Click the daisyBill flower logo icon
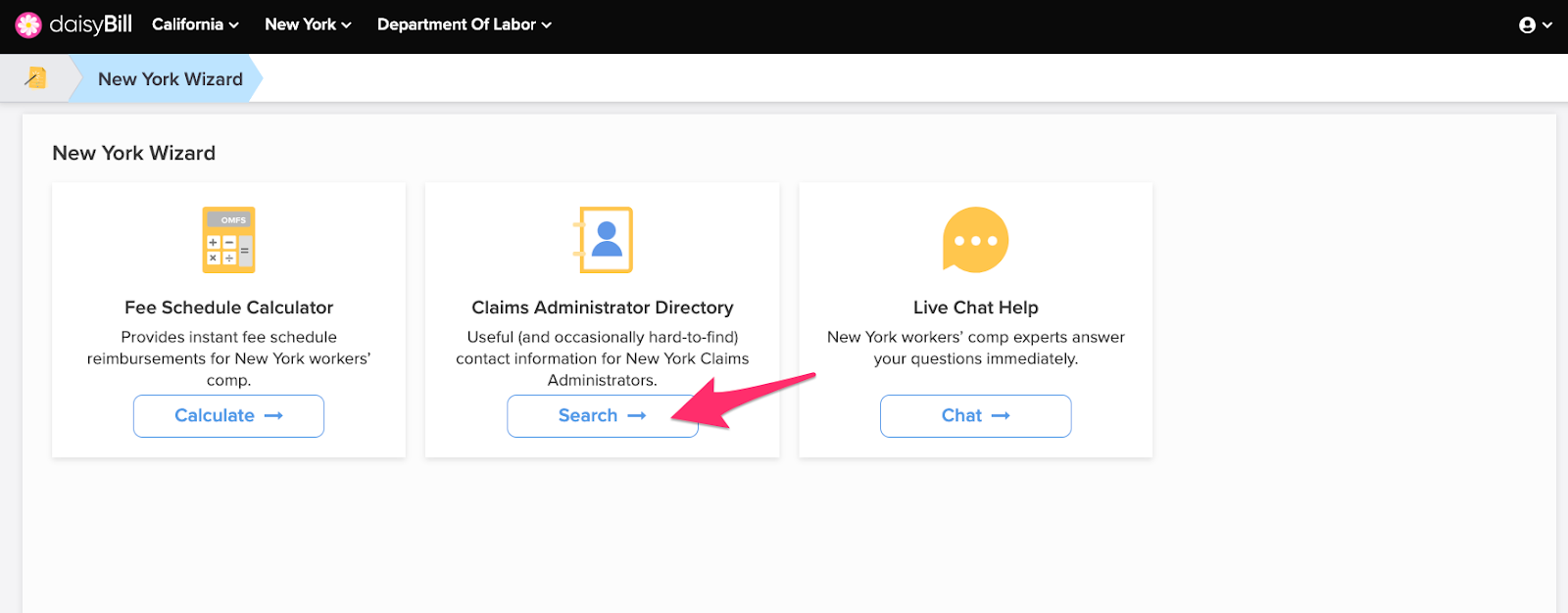The image size is (1568, 613). [28, 24]
